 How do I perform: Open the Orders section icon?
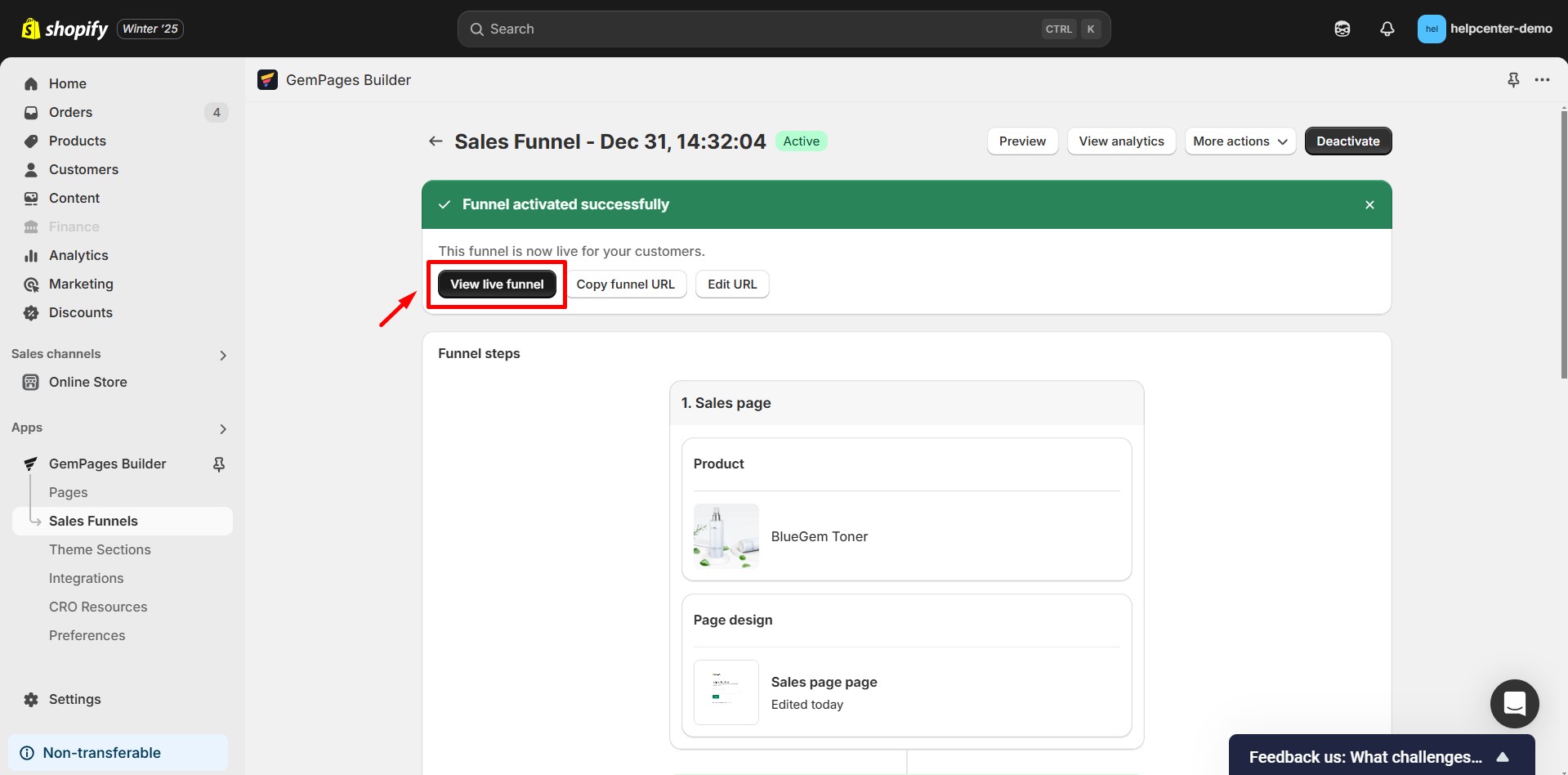(30, 112)
